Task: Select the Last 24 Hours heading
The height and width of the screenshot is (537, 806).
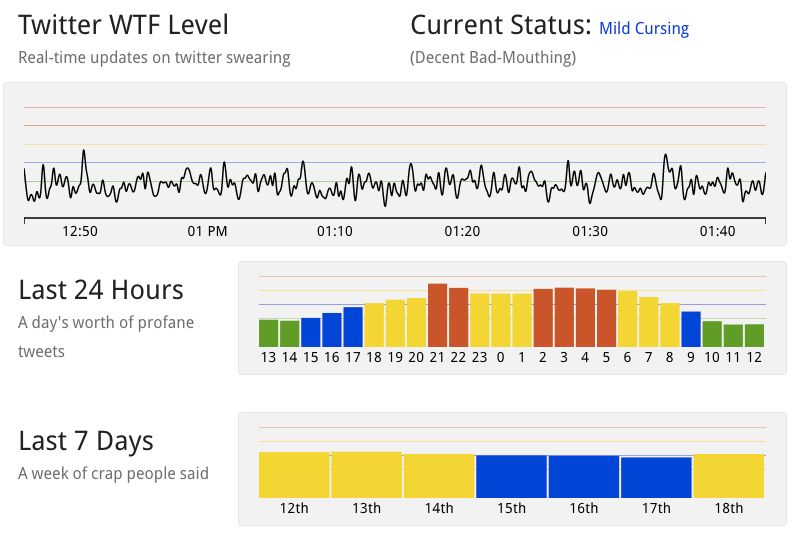Action: 101,290
